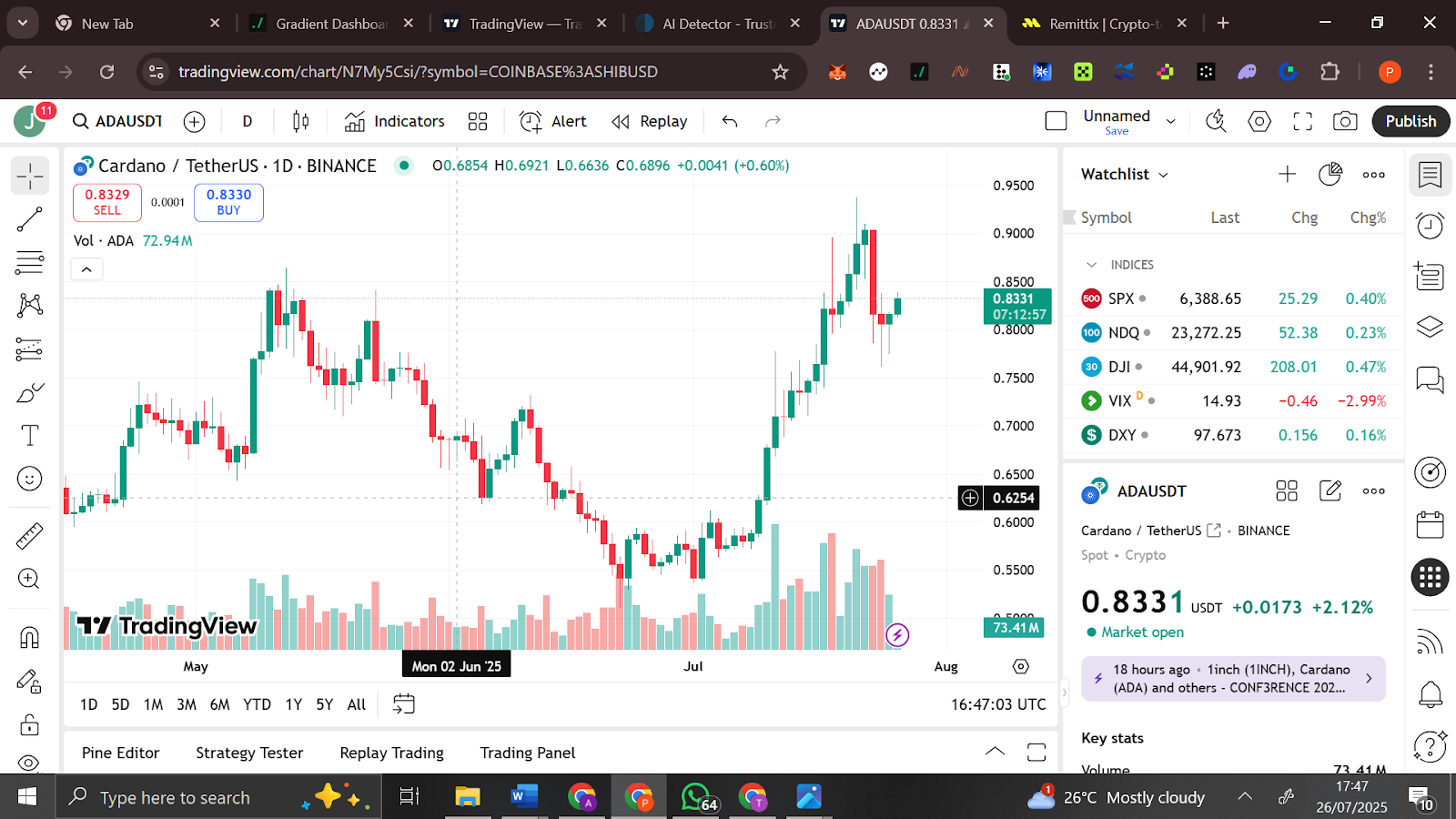Open indicator templates grid

[x=478, y=121]
